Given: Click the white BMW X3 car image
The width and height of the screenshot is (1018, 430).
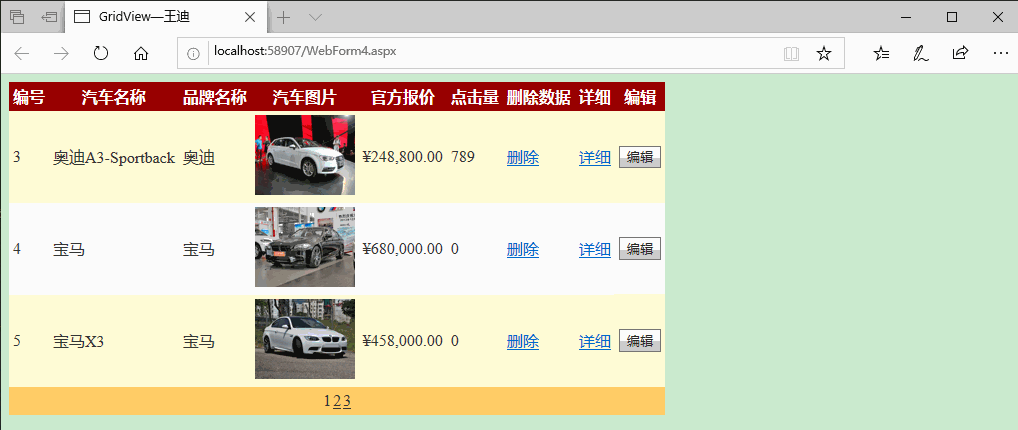Looking at the screenshot, I should (304, 339).
